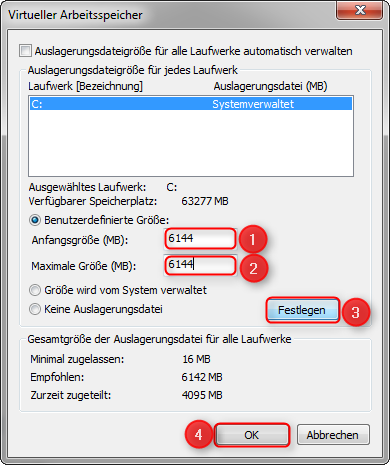Click the Minimal zugelassen 16 MB value
Viewport: 390px width, 465px height.
coord(196,359)
